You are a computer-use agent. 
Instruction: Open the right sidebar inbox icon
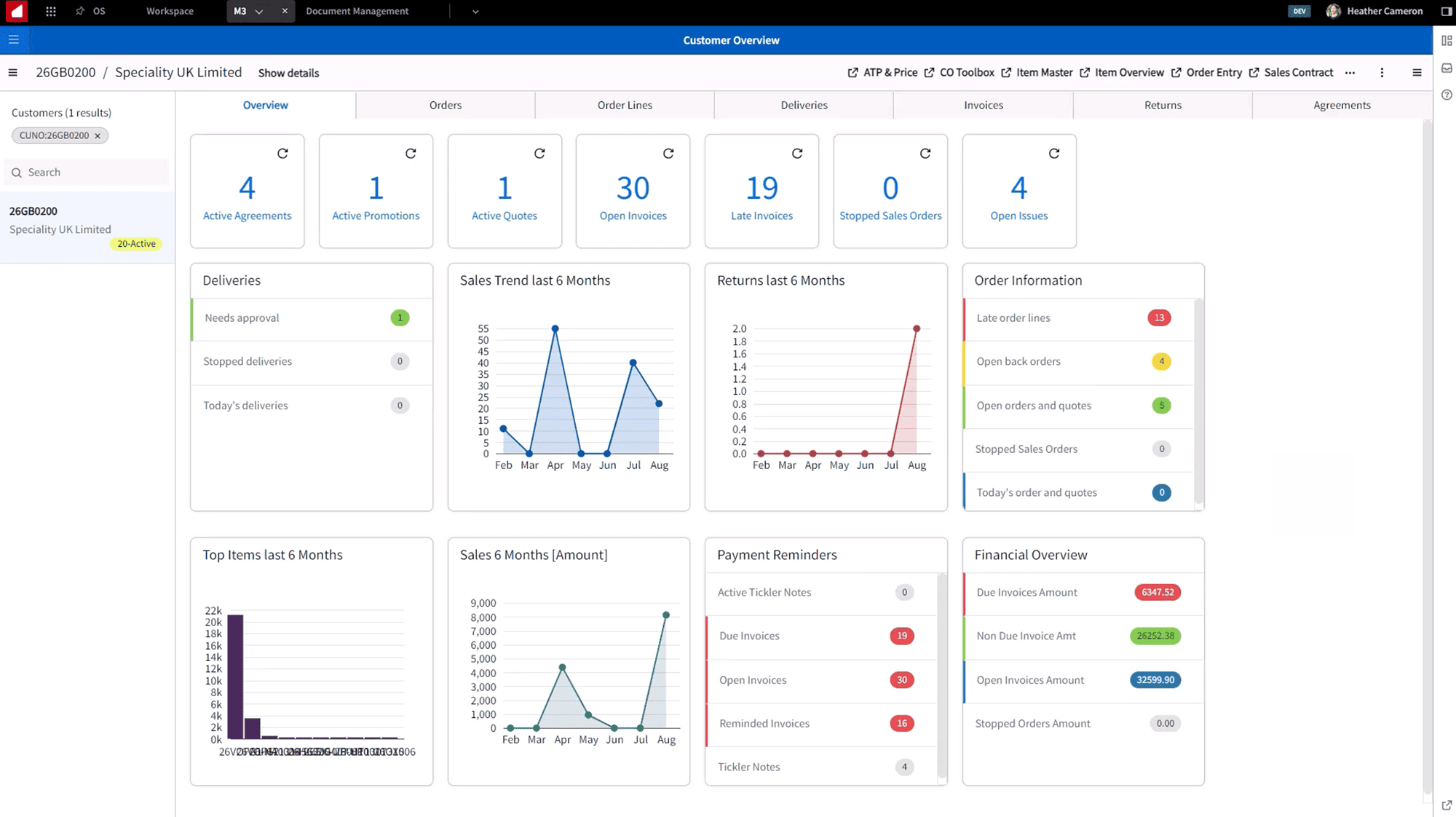point(1447,68)
